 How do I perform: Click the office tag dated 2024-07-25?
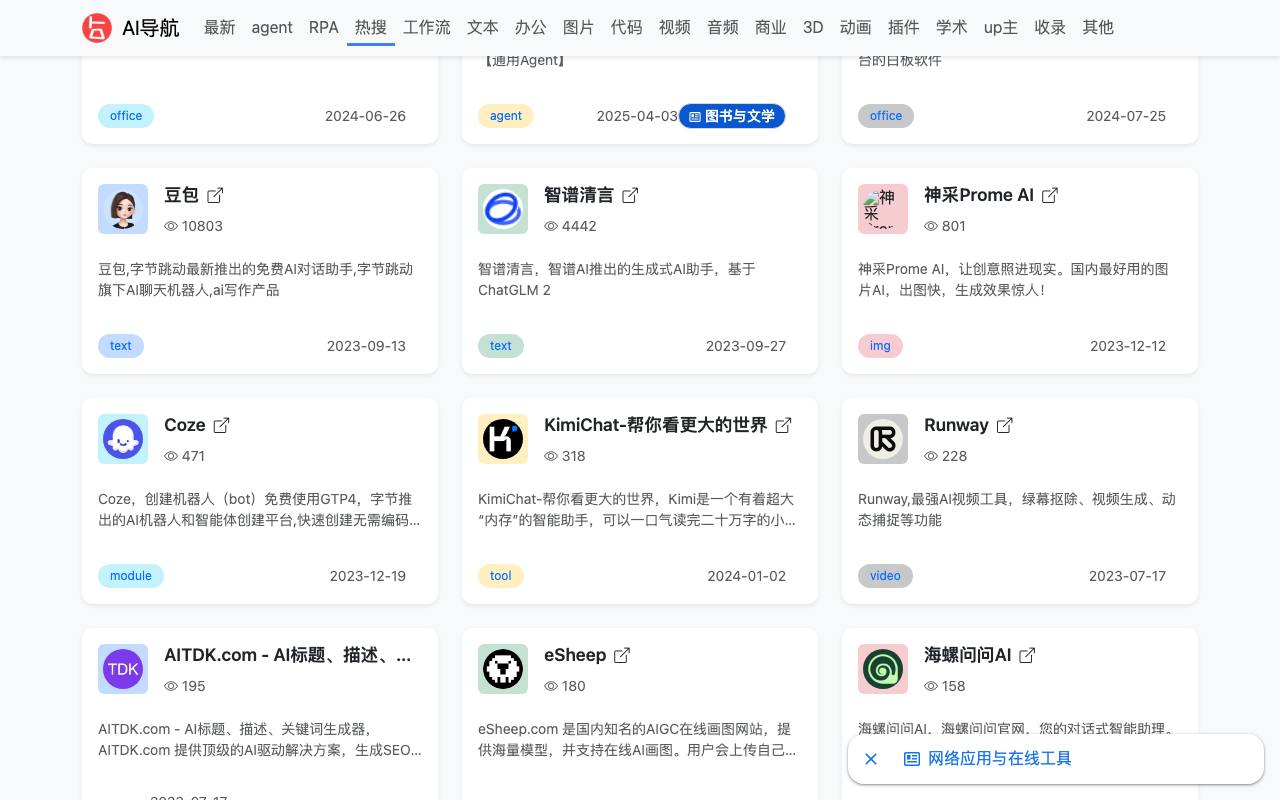point(886,116)
